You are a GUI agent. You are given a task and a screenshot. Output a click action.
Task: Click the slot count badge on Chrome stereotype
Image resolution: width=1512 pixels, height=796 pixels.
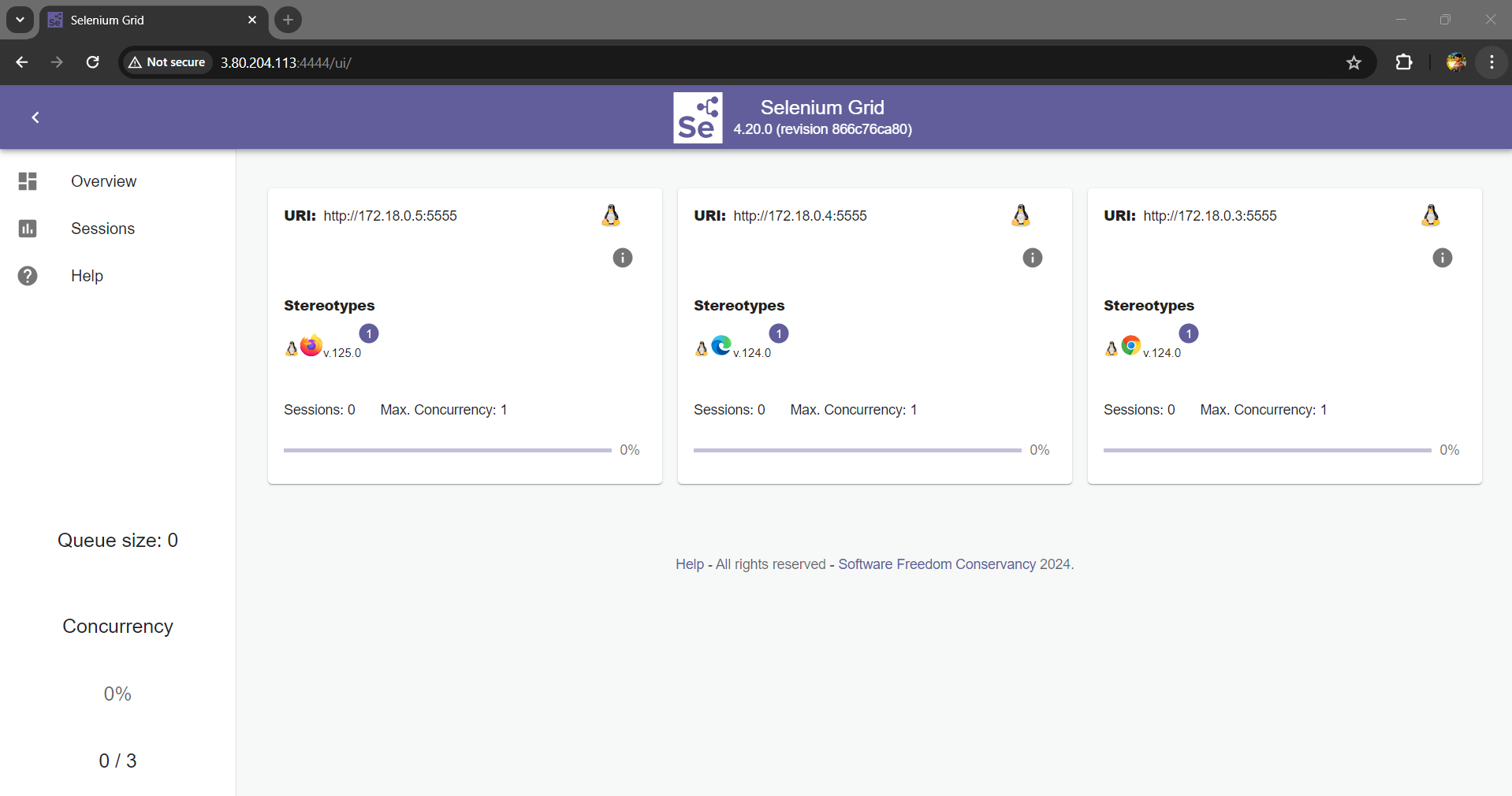1189,333
